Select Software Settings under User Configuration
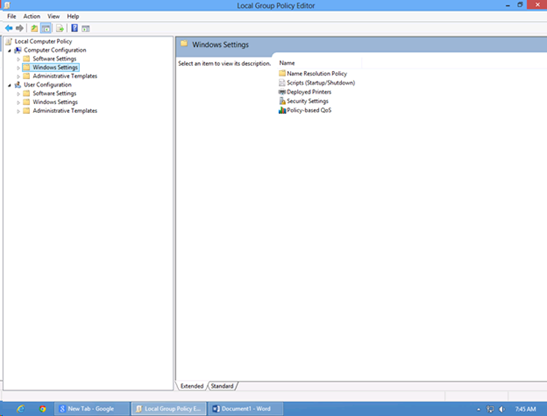The image size is (547, 416). tap(54, 94)
